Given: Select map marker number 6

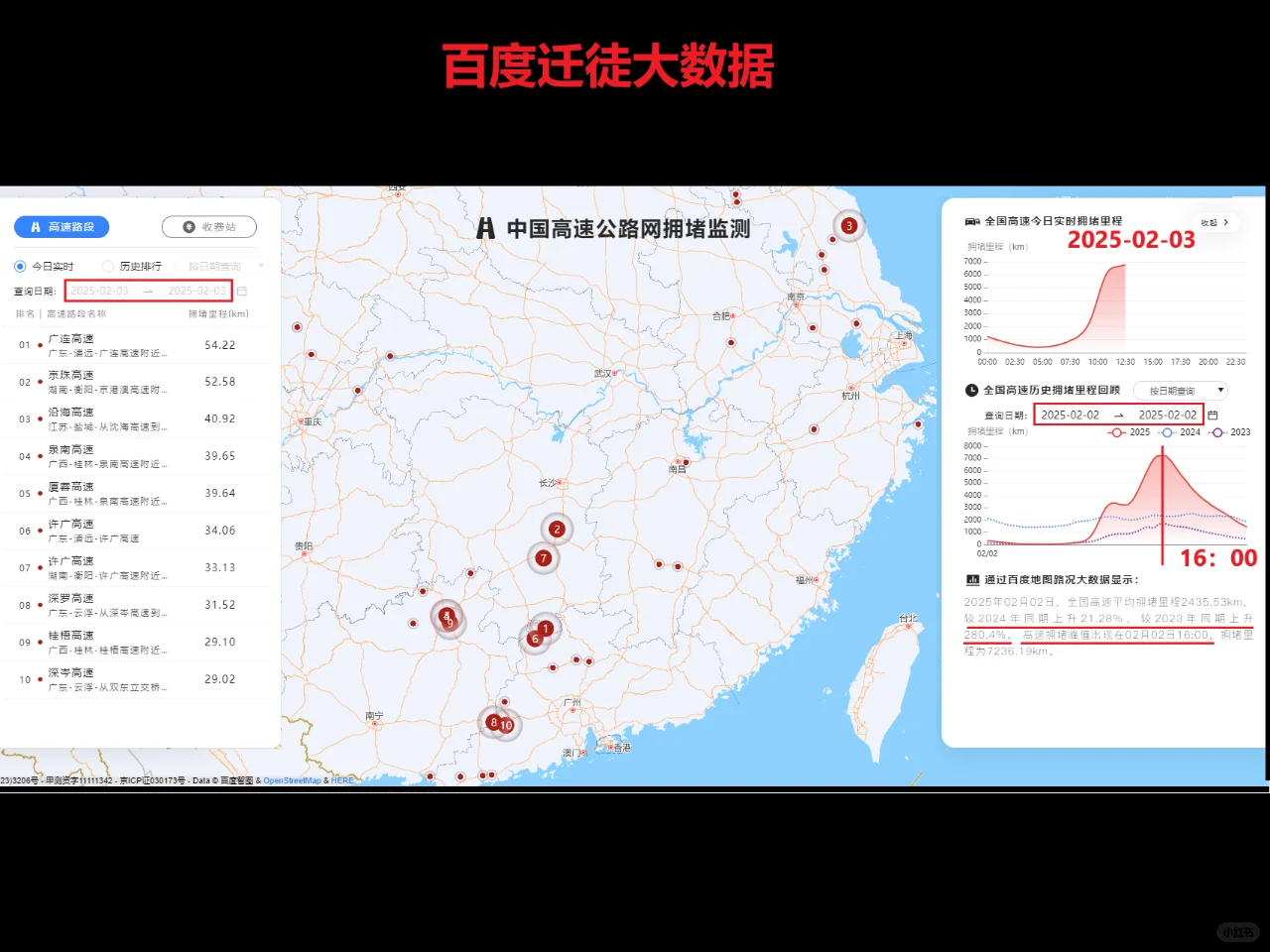Looking at the screenshot, I should (535, 639).
